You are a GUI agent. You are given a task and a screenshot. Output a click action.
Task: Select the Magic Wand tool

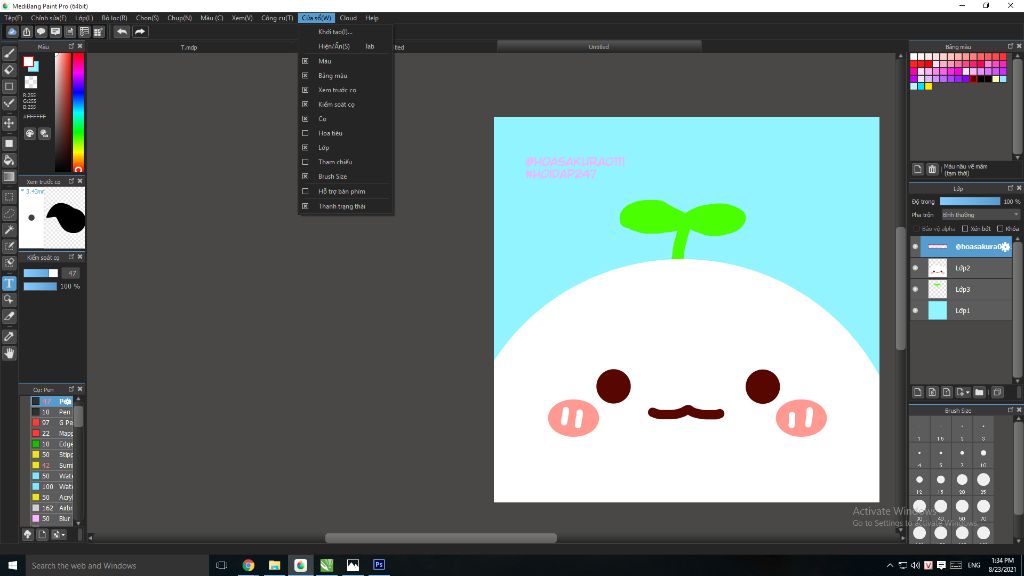(x=9, y=230)
